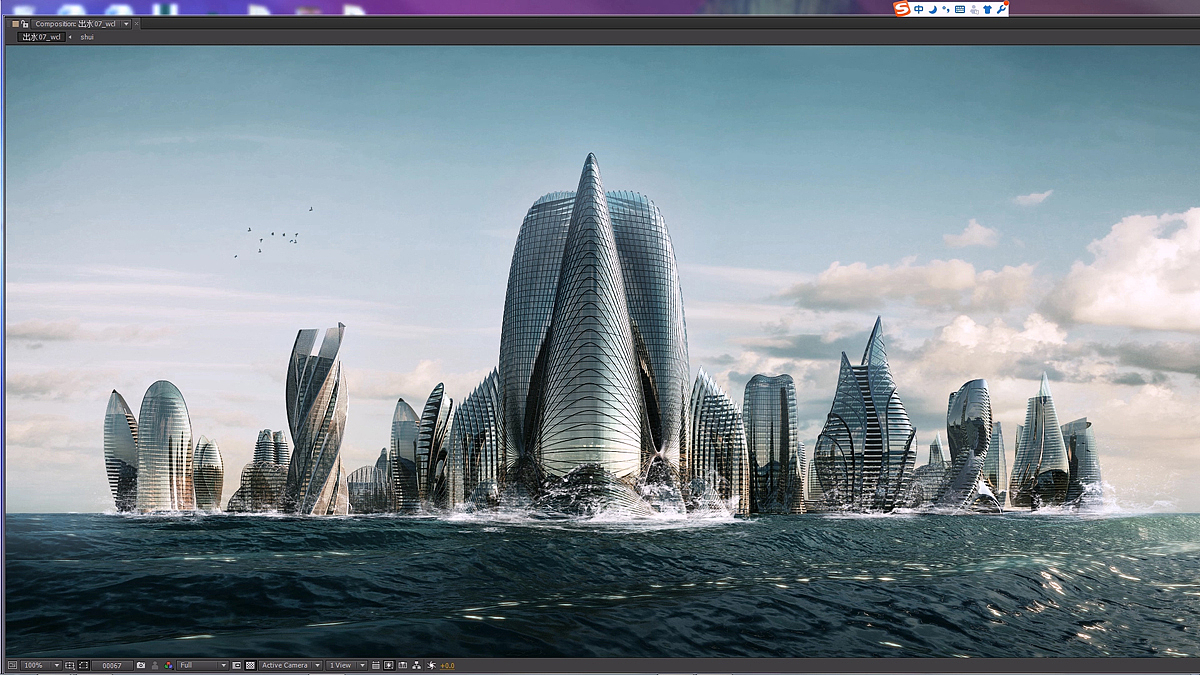
Task: Toggle the fast previews icon
Action: [388, 665]
